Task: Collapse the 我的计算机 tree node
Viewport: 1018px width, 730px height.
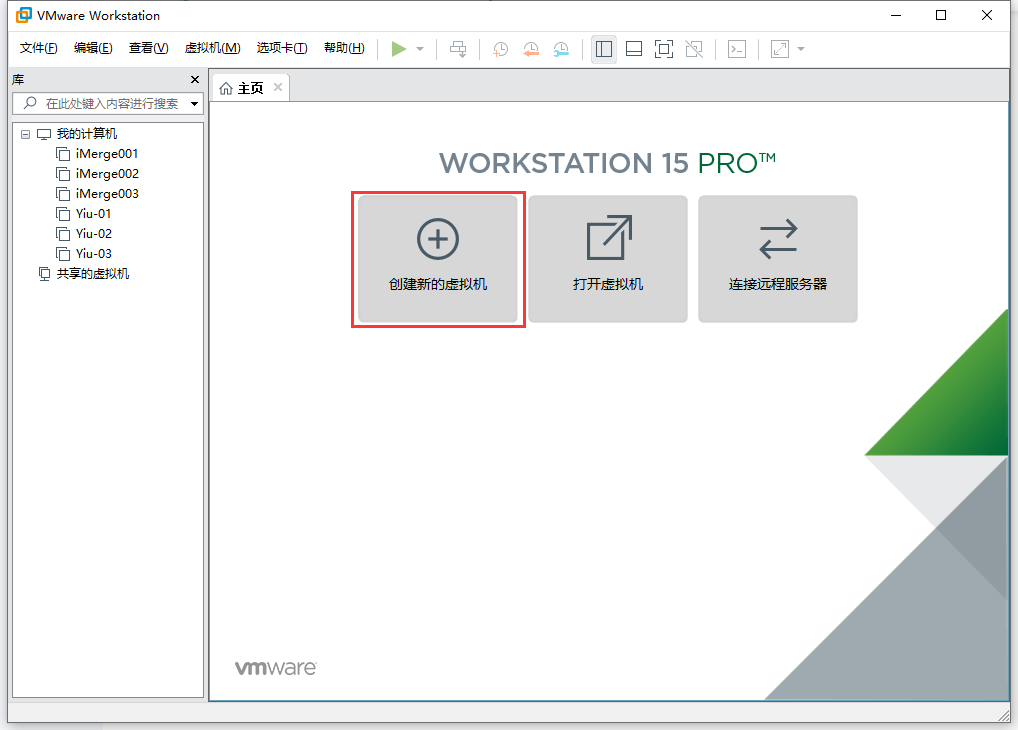Action: 25,134
